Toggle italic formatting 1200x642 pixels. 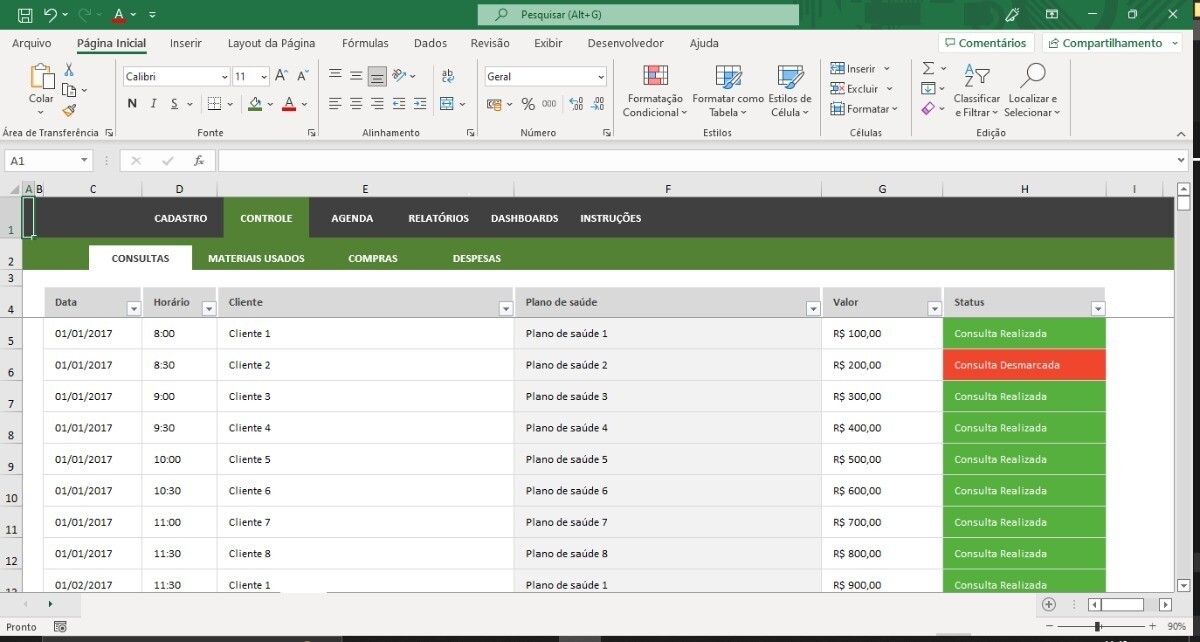click(153, 104)
